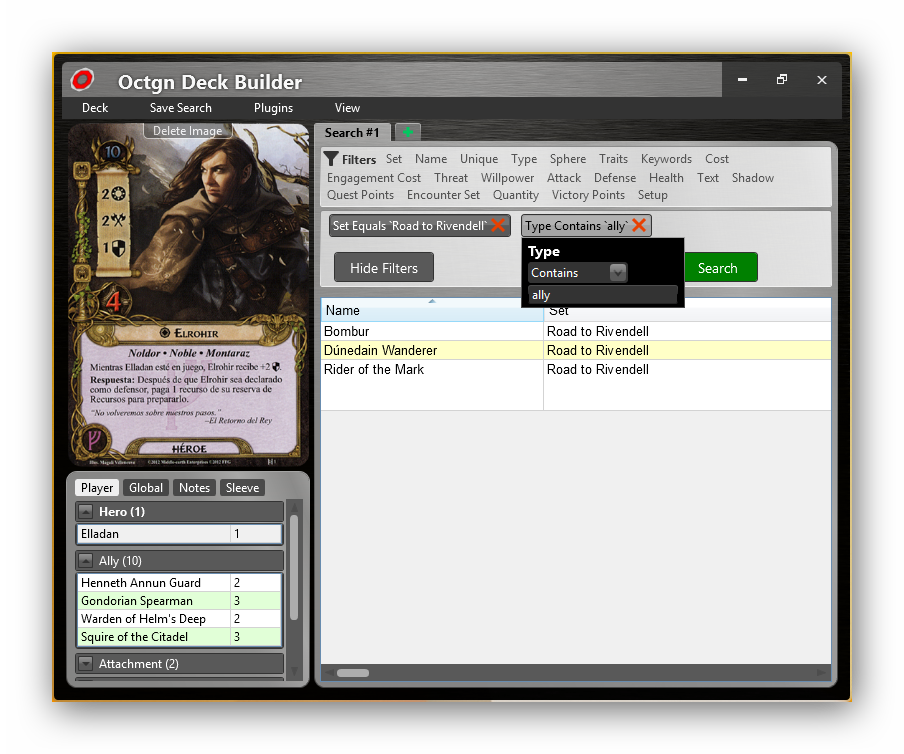Viewport: 904px width, 754px height.
Task: Click the Elrohir card image preview
Action: click(x=189, y=295)
